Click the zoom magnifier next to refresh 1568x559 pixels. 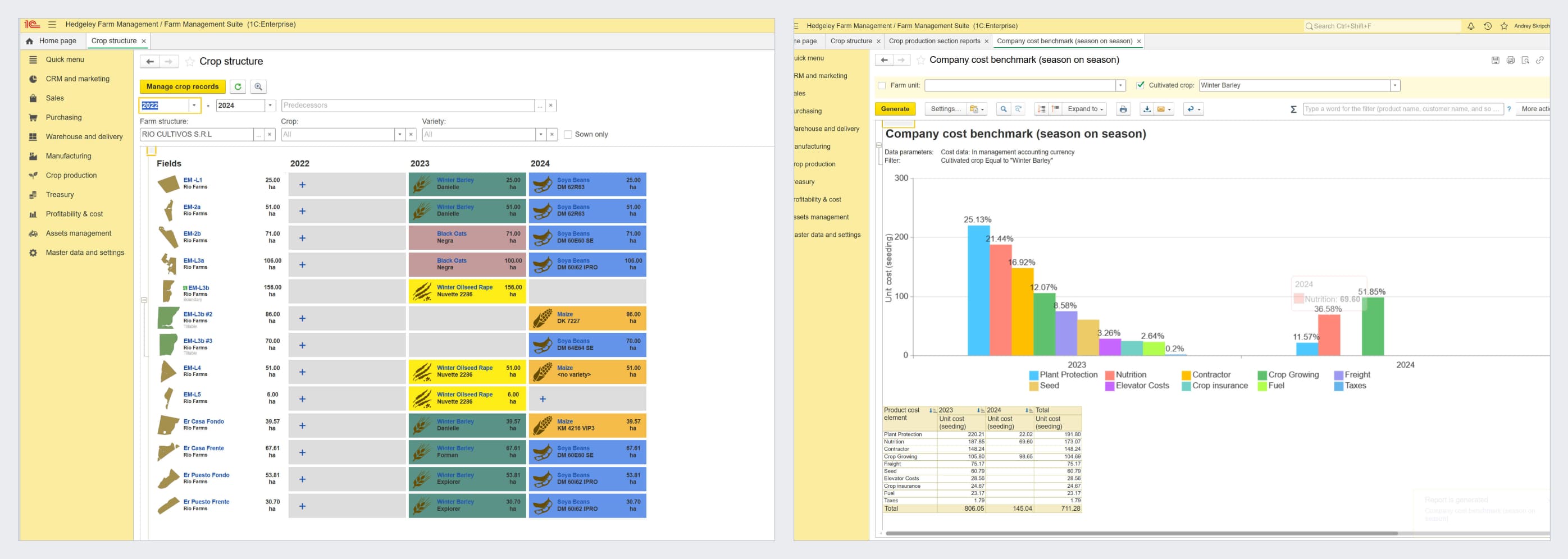(x=258, y=87)
